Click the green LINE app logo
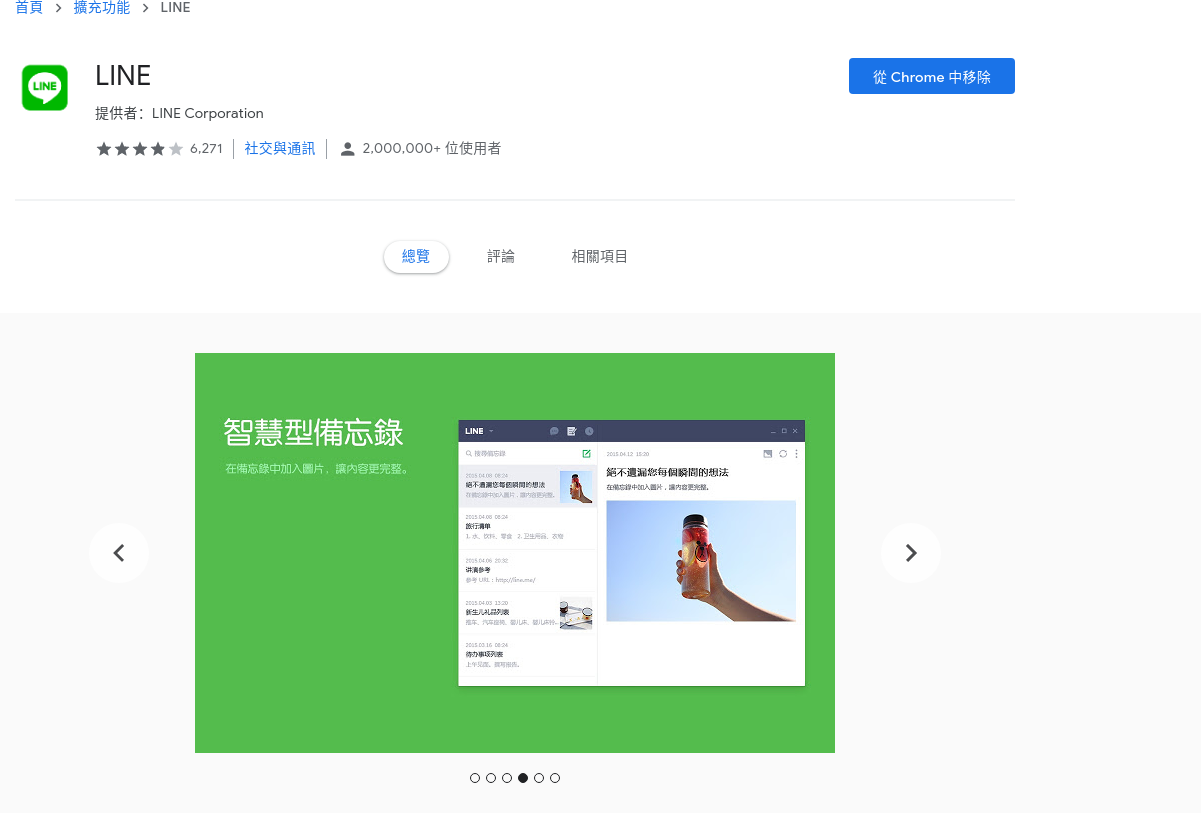Image resolution: width=1201 pixels, height=813 pixels. coord(45,88)
